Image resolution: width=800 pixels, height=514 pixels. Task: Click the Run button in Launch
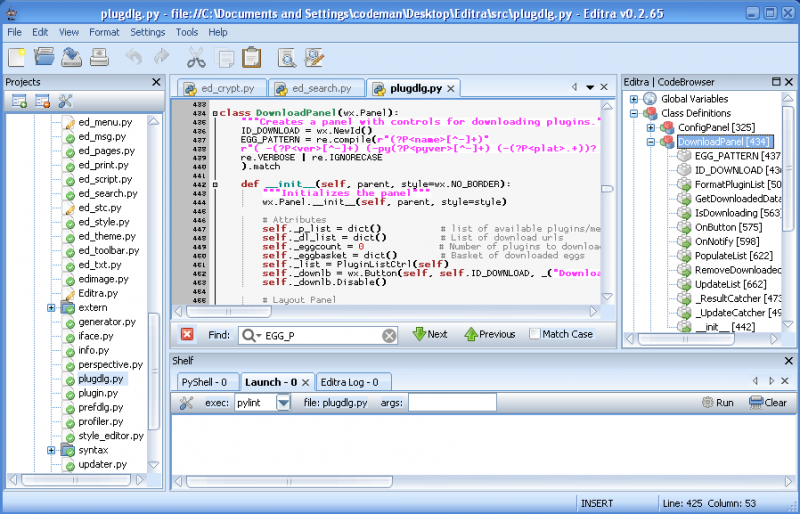point(718,403)
